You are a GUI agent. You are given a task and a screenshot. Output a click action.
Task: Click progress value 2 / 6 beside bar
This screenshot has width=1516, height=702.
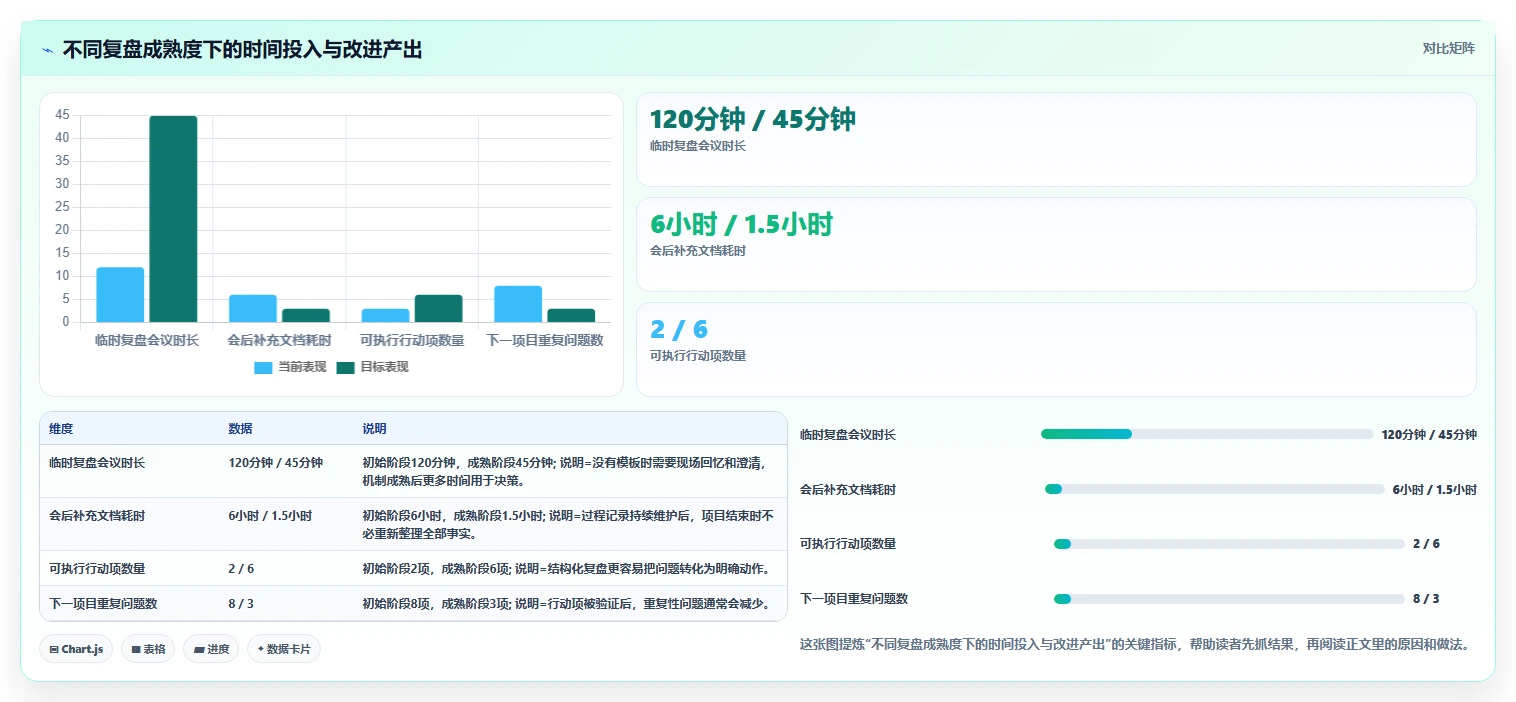coord(1426,544)
